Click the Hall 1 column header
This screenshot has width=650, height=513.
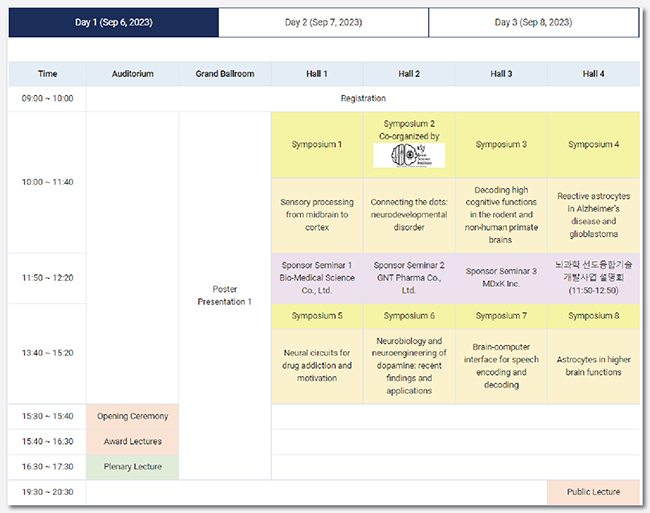coord(317,74)
